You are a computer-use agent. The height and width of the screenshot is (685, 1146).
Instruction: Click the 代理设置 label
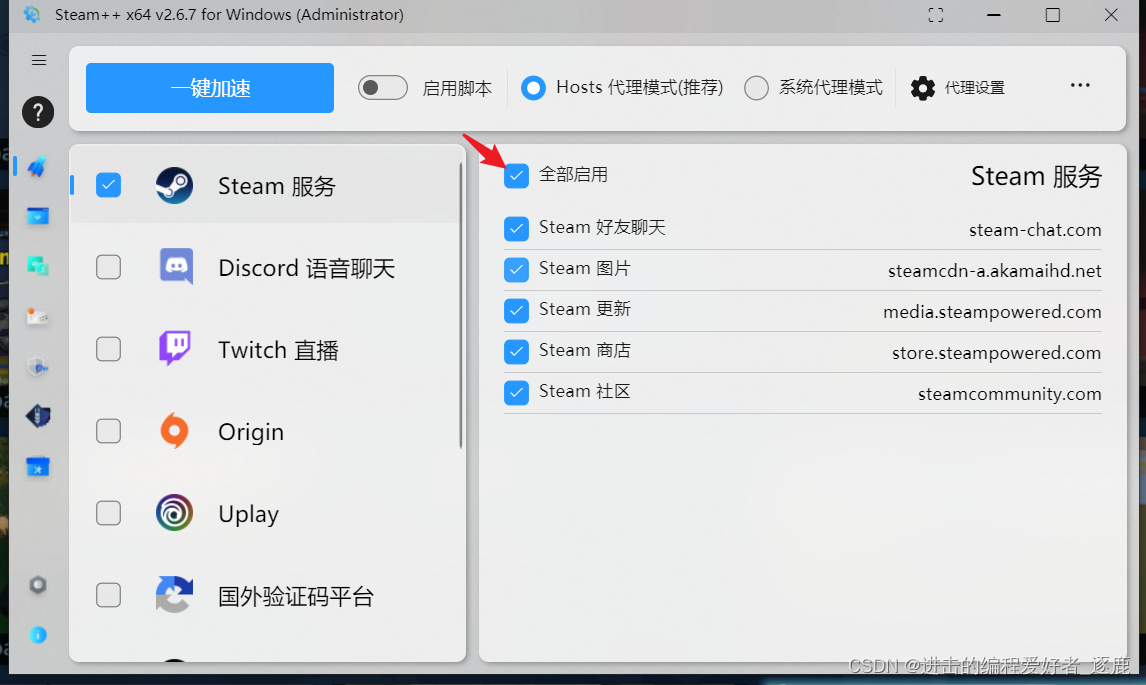pos(974,88)
